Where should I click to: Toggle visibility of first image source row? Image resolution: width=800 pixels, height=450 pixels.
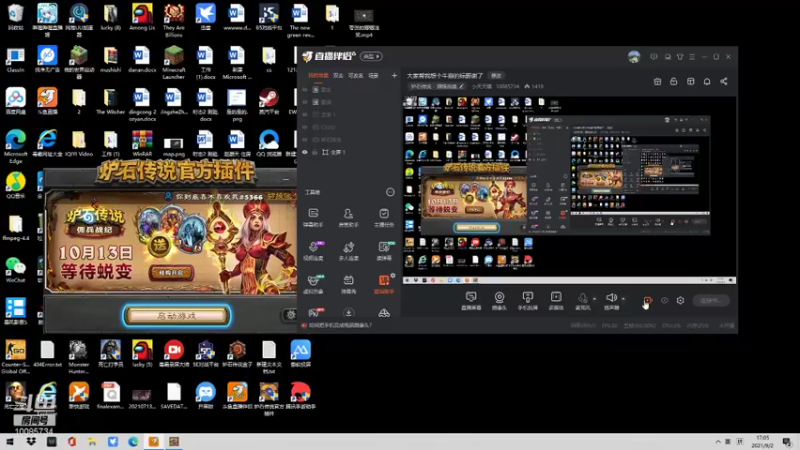305,90
